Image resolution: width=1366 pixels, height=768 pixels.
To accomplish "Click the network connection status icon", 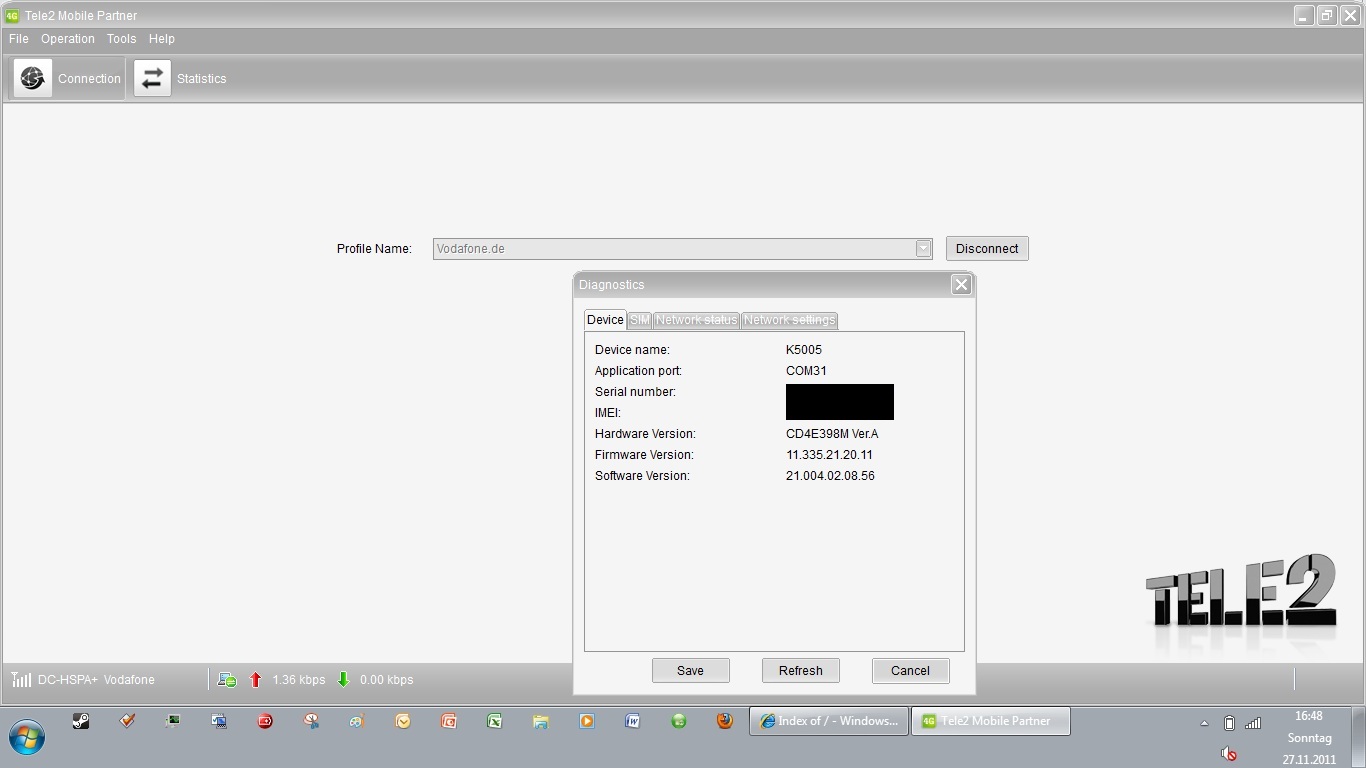I will click(x=227, y=680).
